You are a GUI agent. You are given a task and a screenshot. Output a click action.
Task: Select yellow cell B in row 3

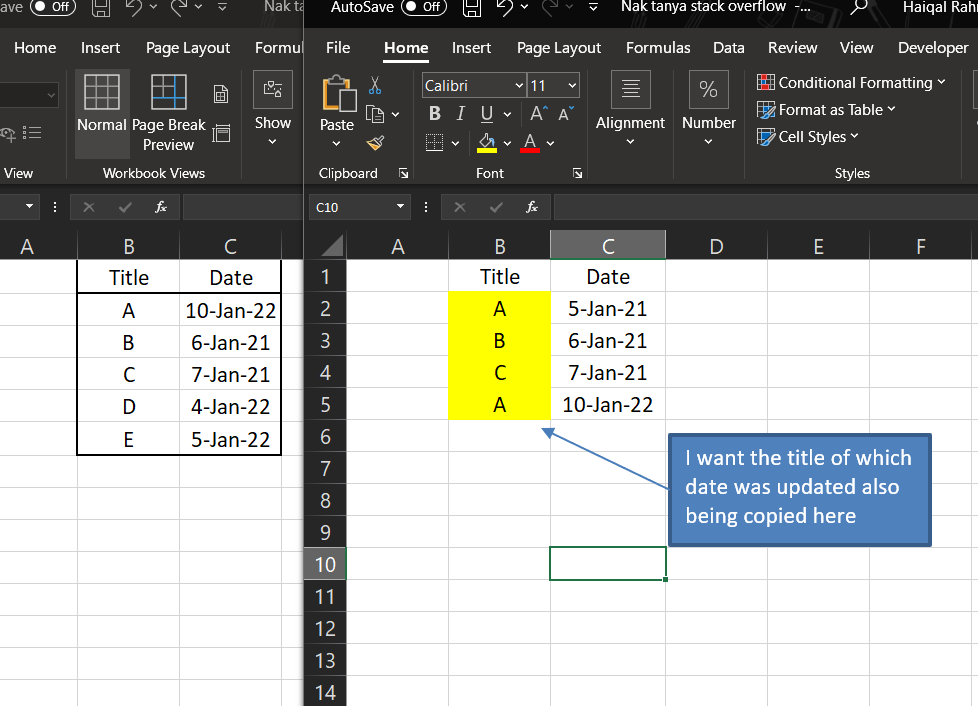[500, 341]
